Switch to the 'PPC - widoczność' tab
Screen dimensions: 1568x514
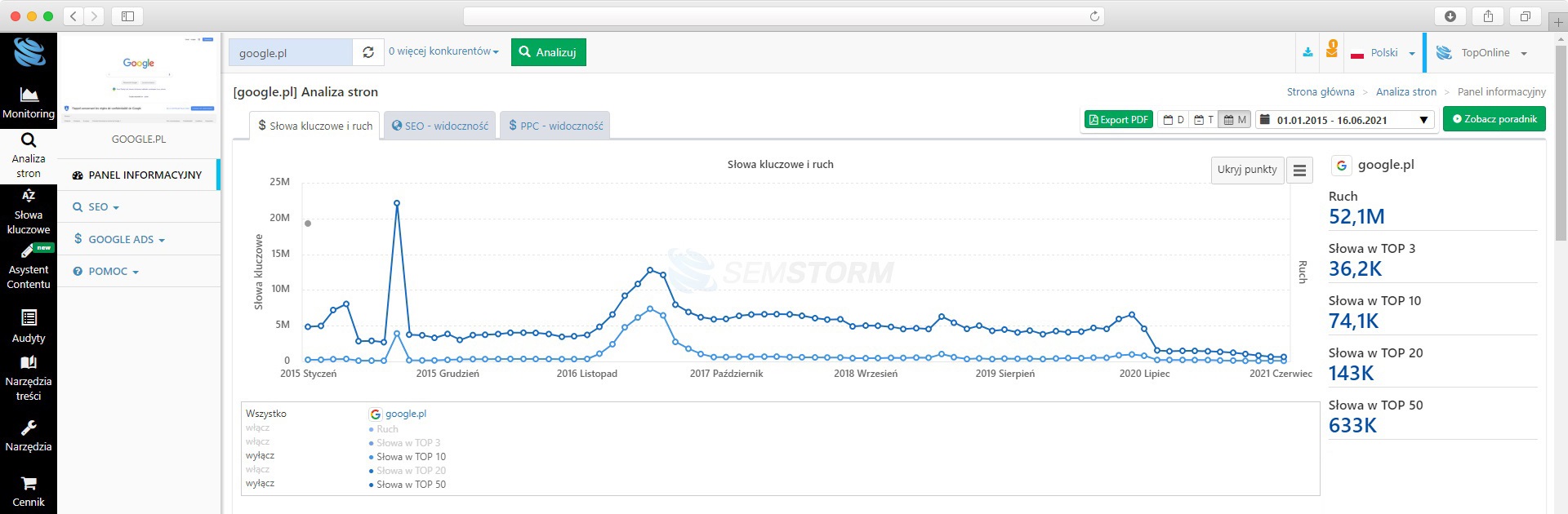coord(555,126)
